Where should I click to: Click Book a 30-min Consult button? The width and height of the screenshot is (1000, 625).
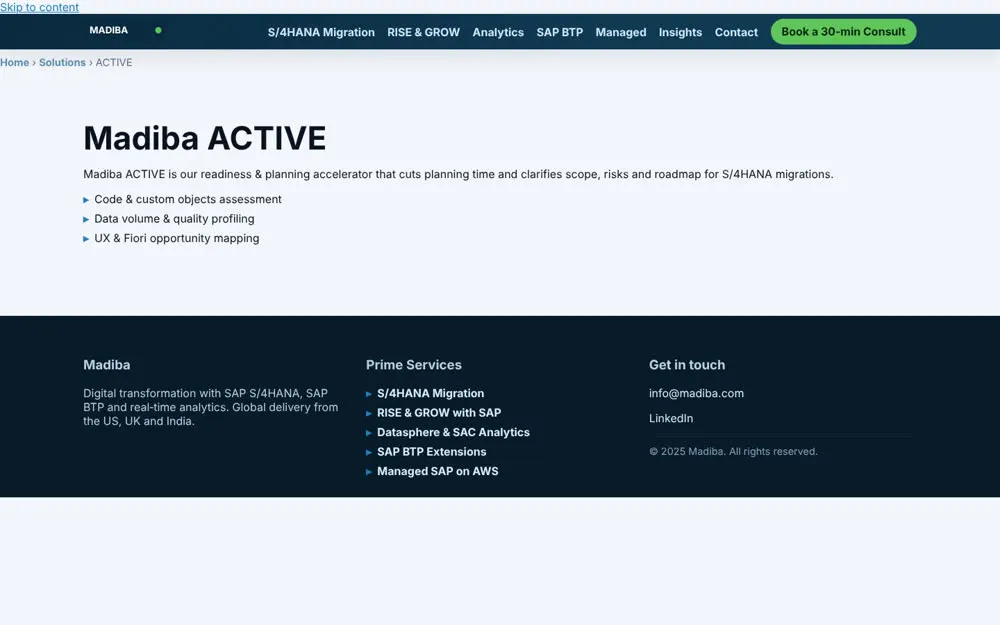pyautogui.click(x=843, y=31)
